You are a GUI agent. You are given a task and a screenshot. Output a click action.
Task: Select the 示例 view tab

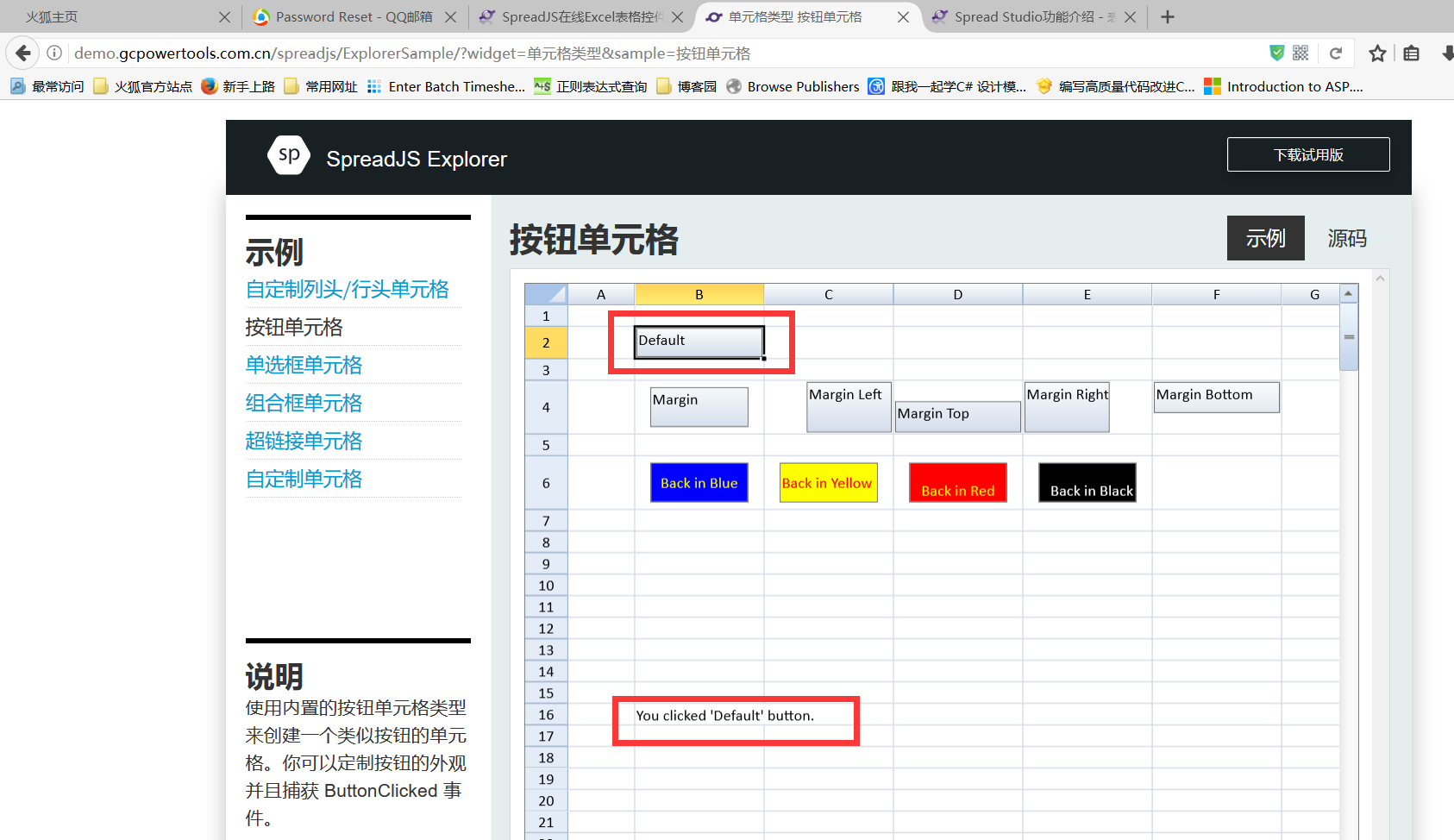click(x=1266, y=238)
